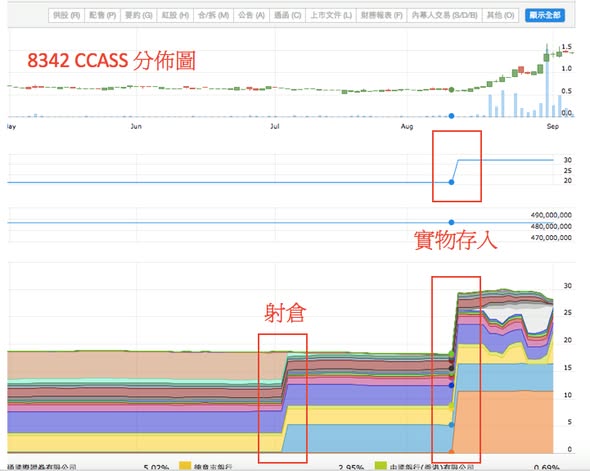Image resolution: width=590 pixels, height=471 pixels.
Task: Click the '490,000,000' axis value
Action: pos(551,215)
